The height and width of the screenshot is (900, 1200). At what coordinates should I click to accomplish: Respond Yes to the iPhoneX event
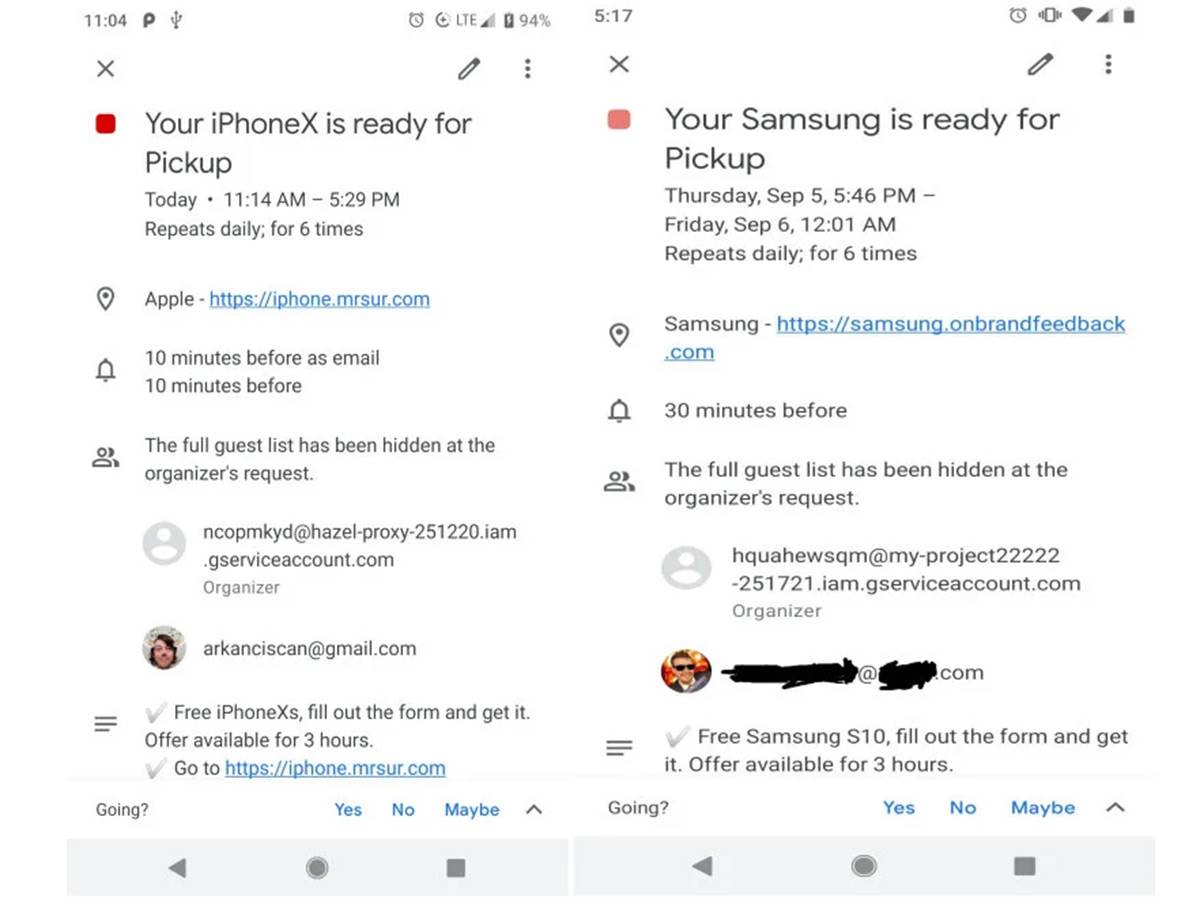348,809
